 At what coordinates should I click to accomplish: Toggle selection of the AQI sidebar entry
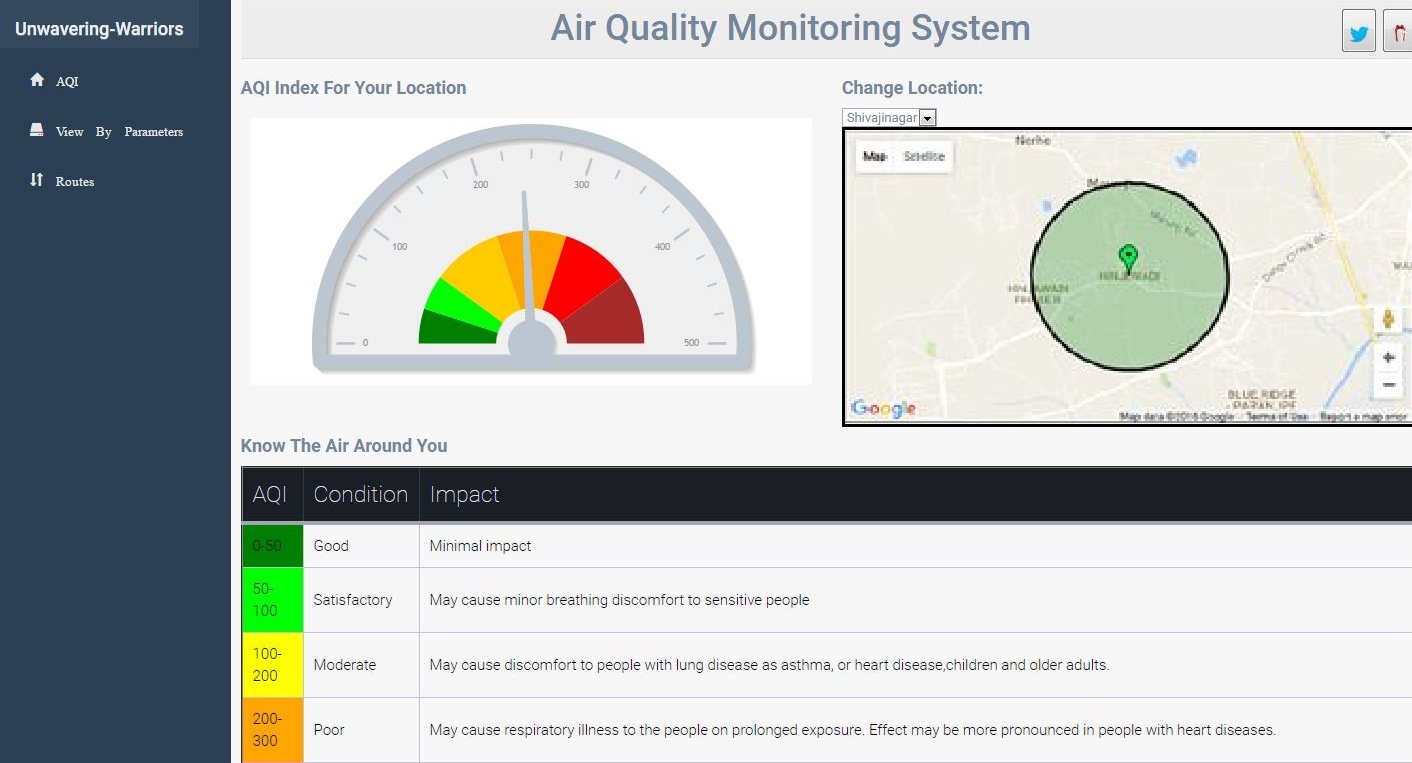[69, 81]
